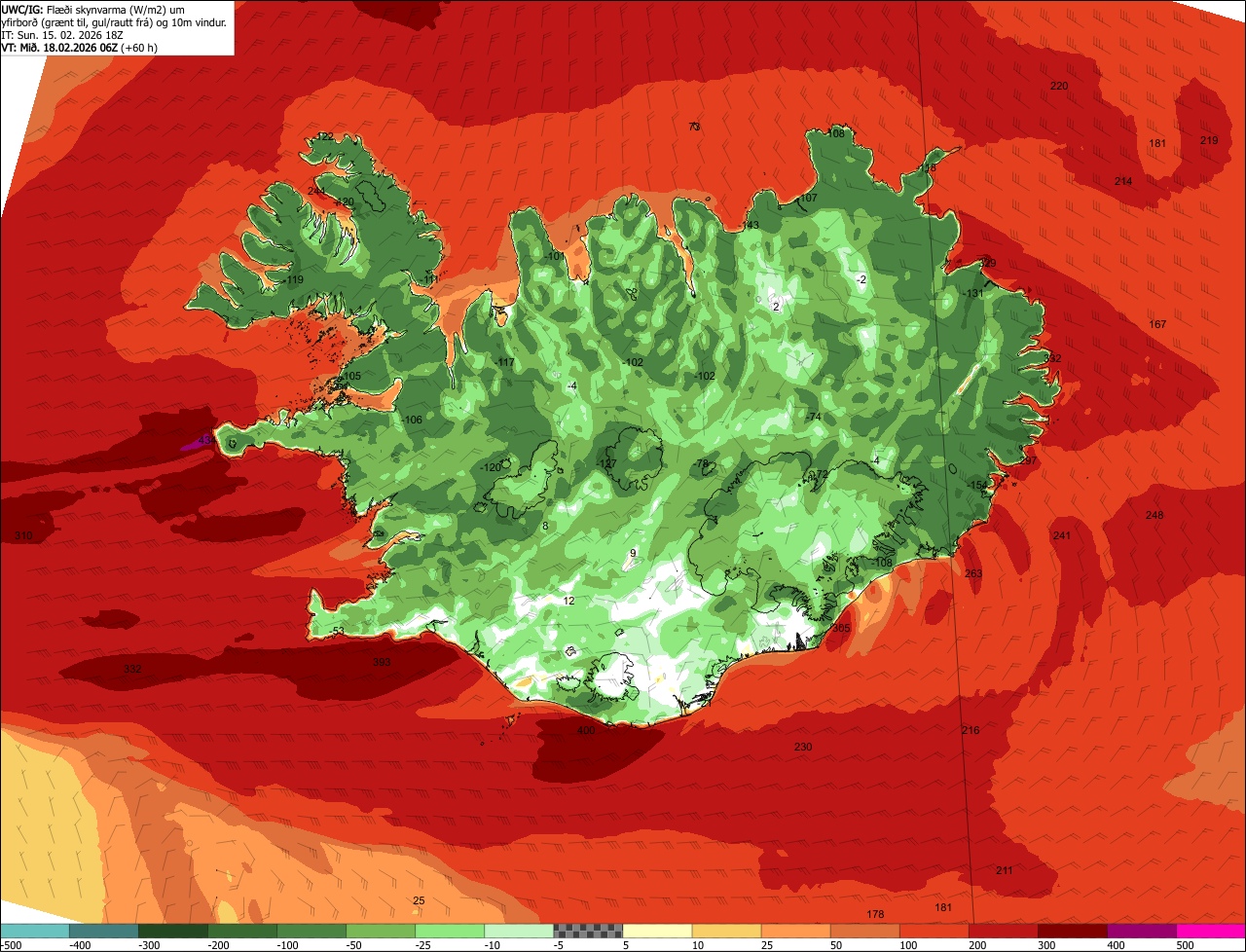1246x952 pixels.
Task: Click the '167' value east of Iceland
Action: coord(1157,324)
